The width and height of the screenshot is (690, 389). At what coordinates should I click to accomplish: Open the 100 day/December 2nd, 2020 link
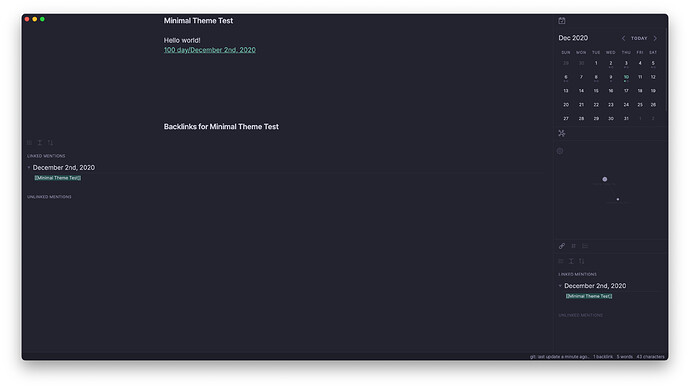tap(209, 50)
